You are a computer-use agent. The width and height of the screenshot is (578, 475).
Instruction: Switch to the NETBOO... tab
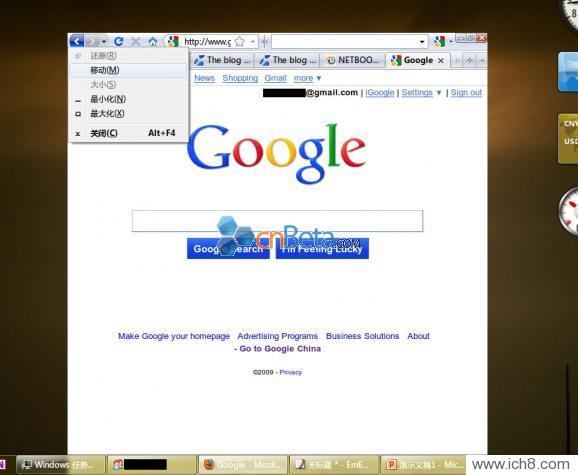point(352,60)
